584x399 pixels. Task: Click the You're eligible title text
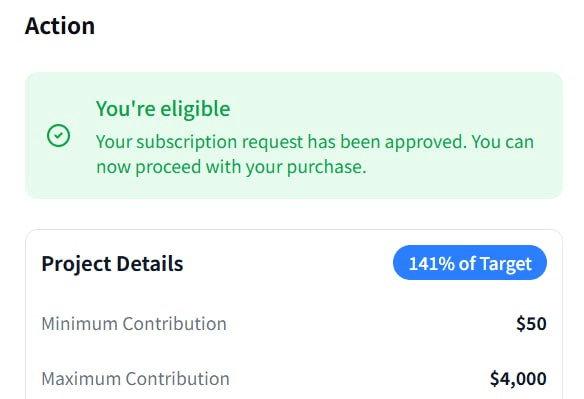[x=163, y=109]
